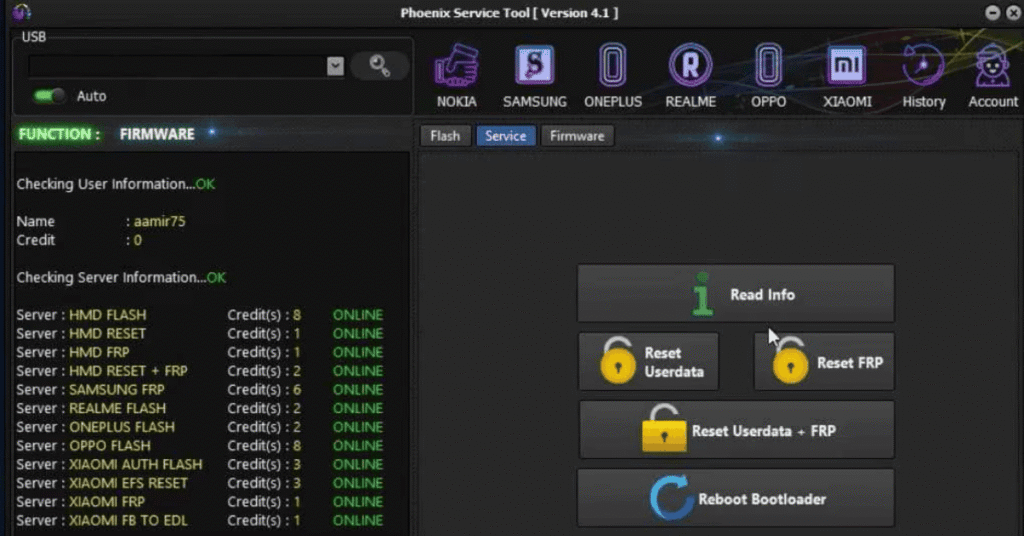Minimize the Phoenix Service Tool window
The width and height of the screenshot is (1024, 536).
(x=992, y=12)
